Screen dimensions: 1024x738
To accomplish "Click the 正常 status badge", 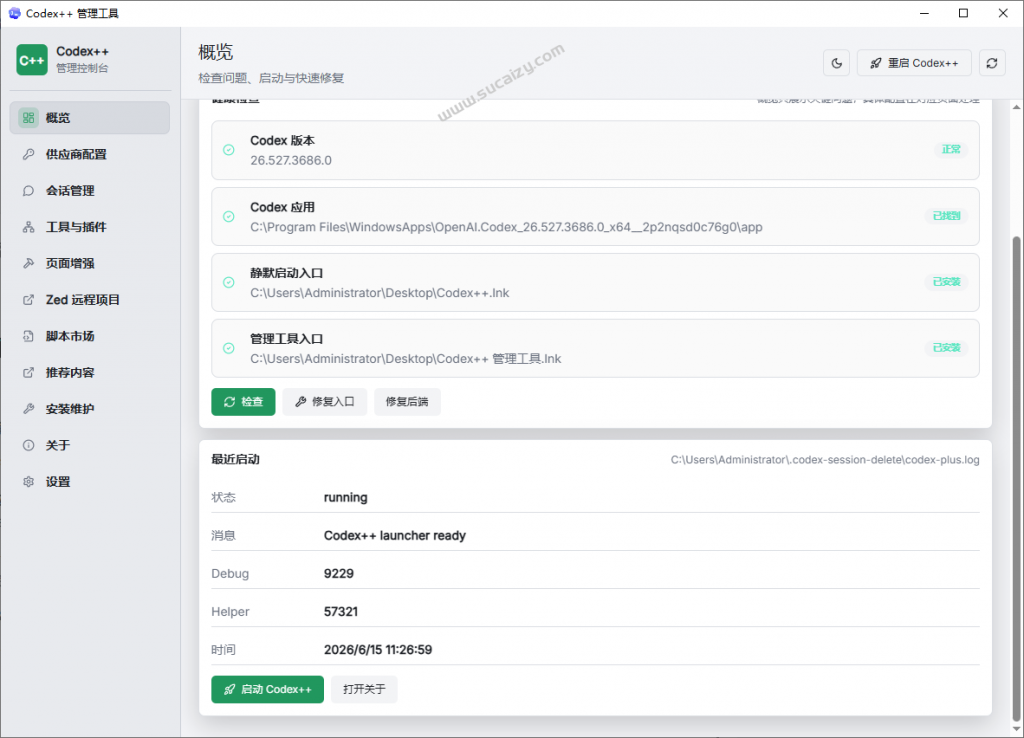I will pyautogui.click(x=951, y=150).
